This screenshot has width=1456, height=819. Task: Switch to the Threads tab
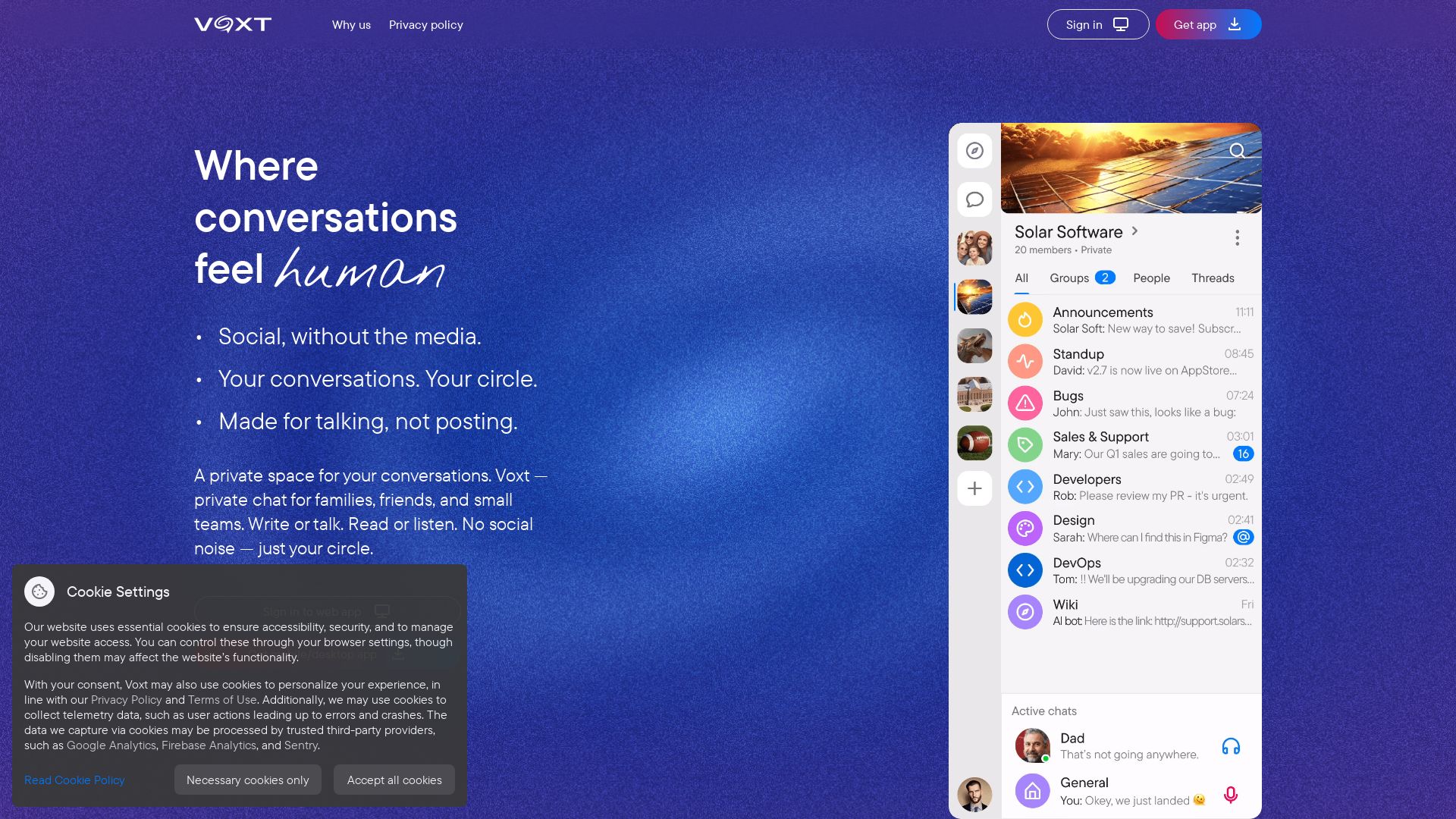click(1213, 278)
